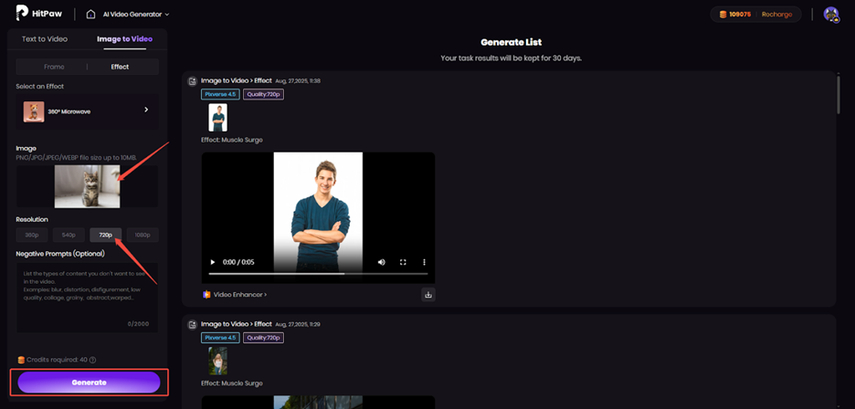
Task: Switch to Frame mode
Action: 53,67
